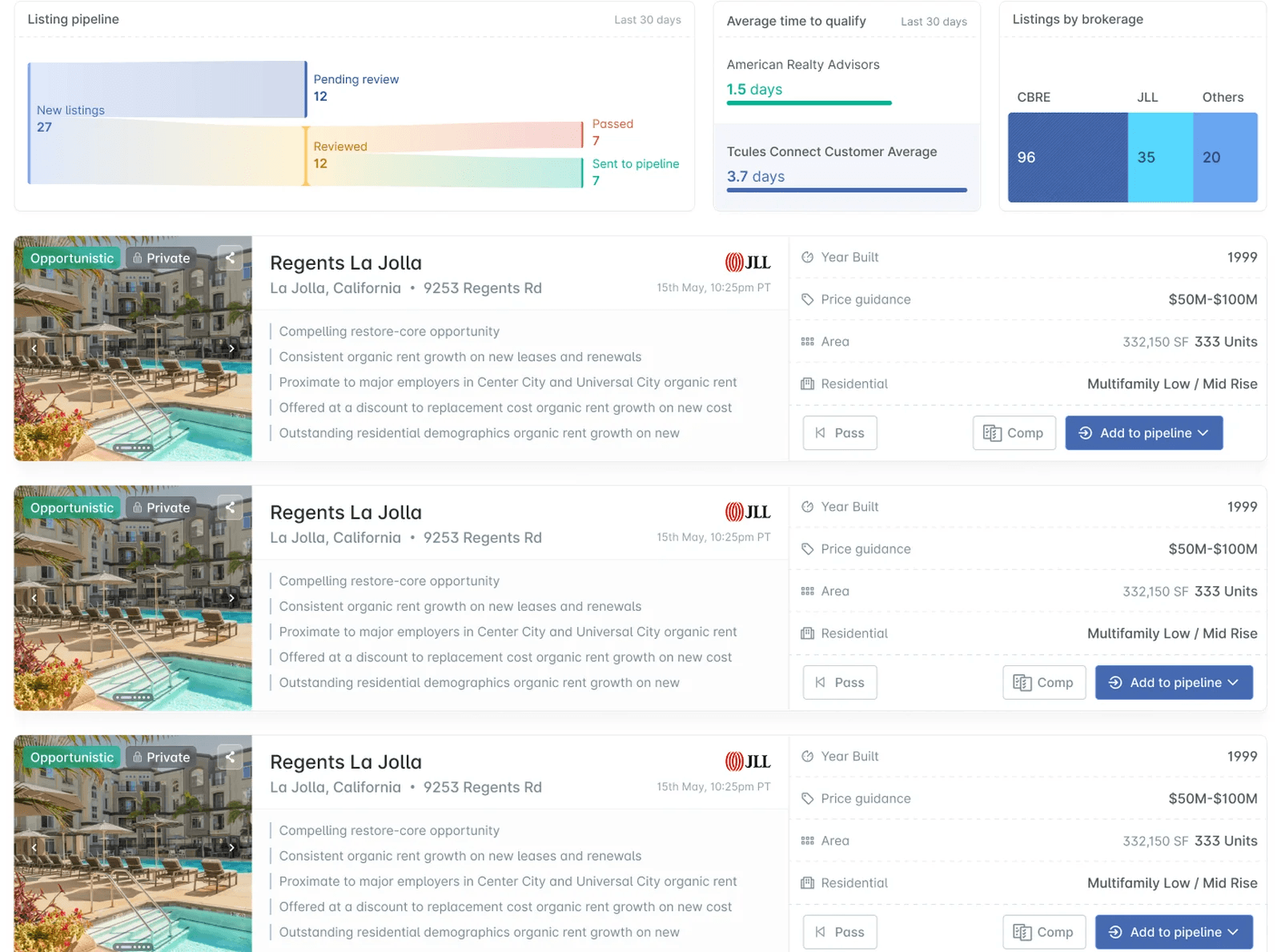Screen dimensions: 1281x952
Task: Click Residential building icon in second listing
Action: 807,634
